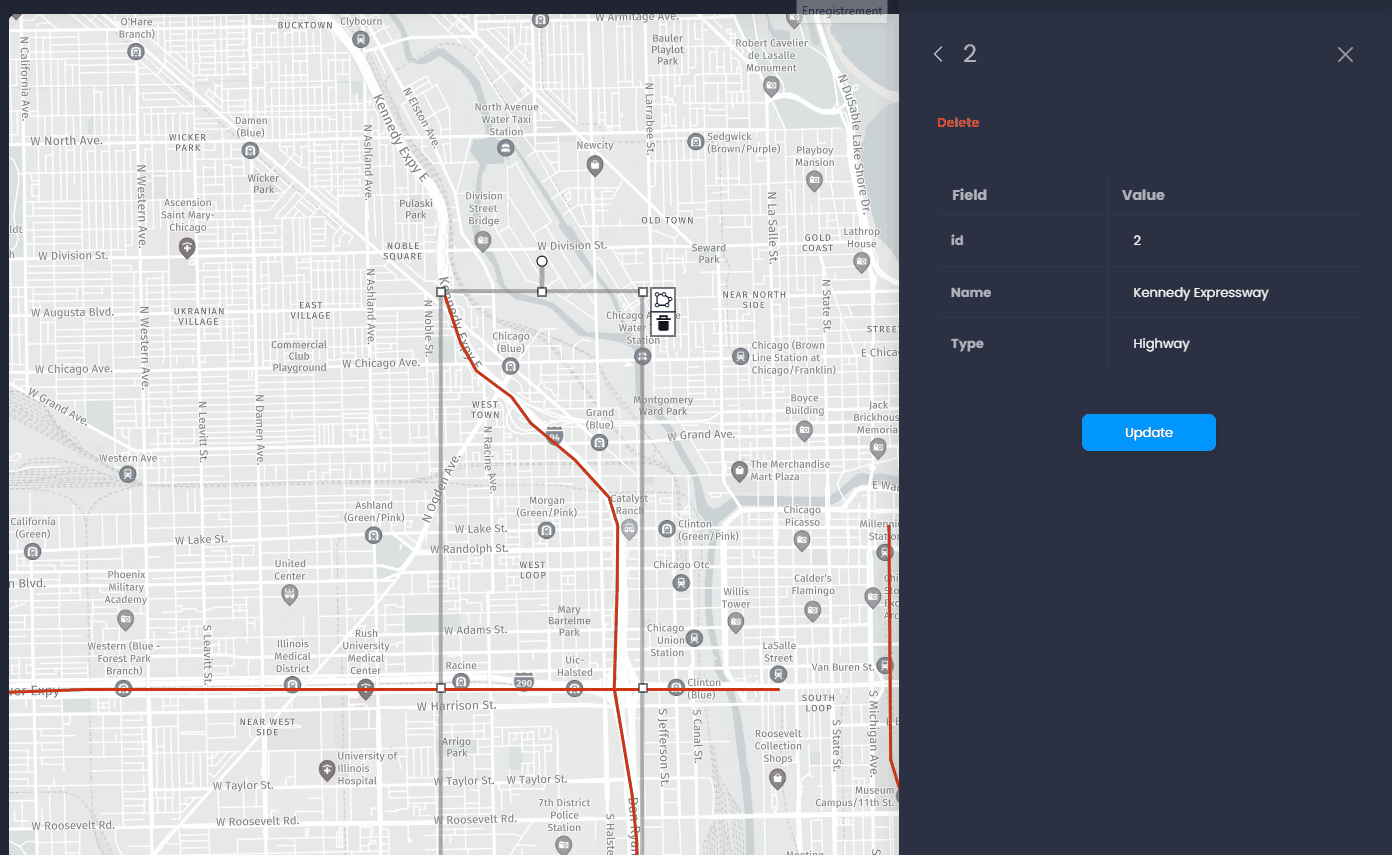Click the Clinton (Blue) station icon
Viewport: 1392px width, 855px height.
pyautogui.click(x=676, y=686)
